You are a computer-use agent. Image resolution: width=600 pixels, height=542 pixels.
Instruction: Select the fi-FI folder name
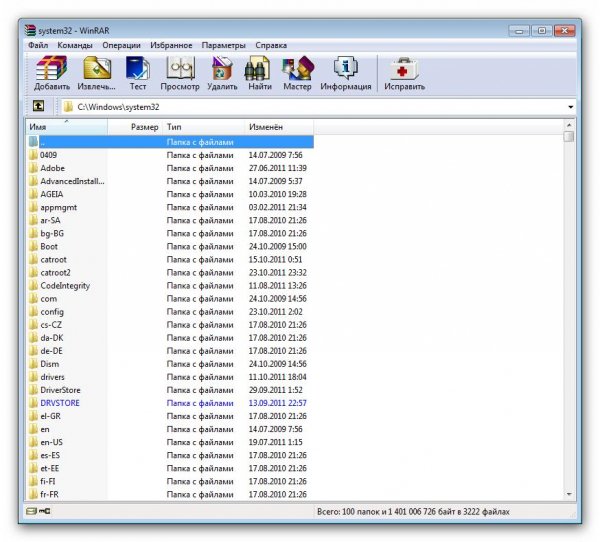coord(48,481)
